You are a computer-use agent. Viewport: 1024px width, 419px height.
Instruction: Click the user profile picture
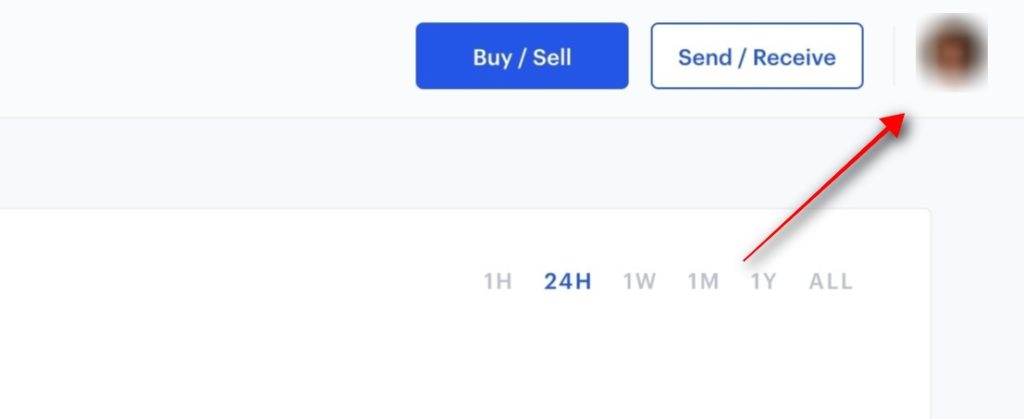coord(952,52)
